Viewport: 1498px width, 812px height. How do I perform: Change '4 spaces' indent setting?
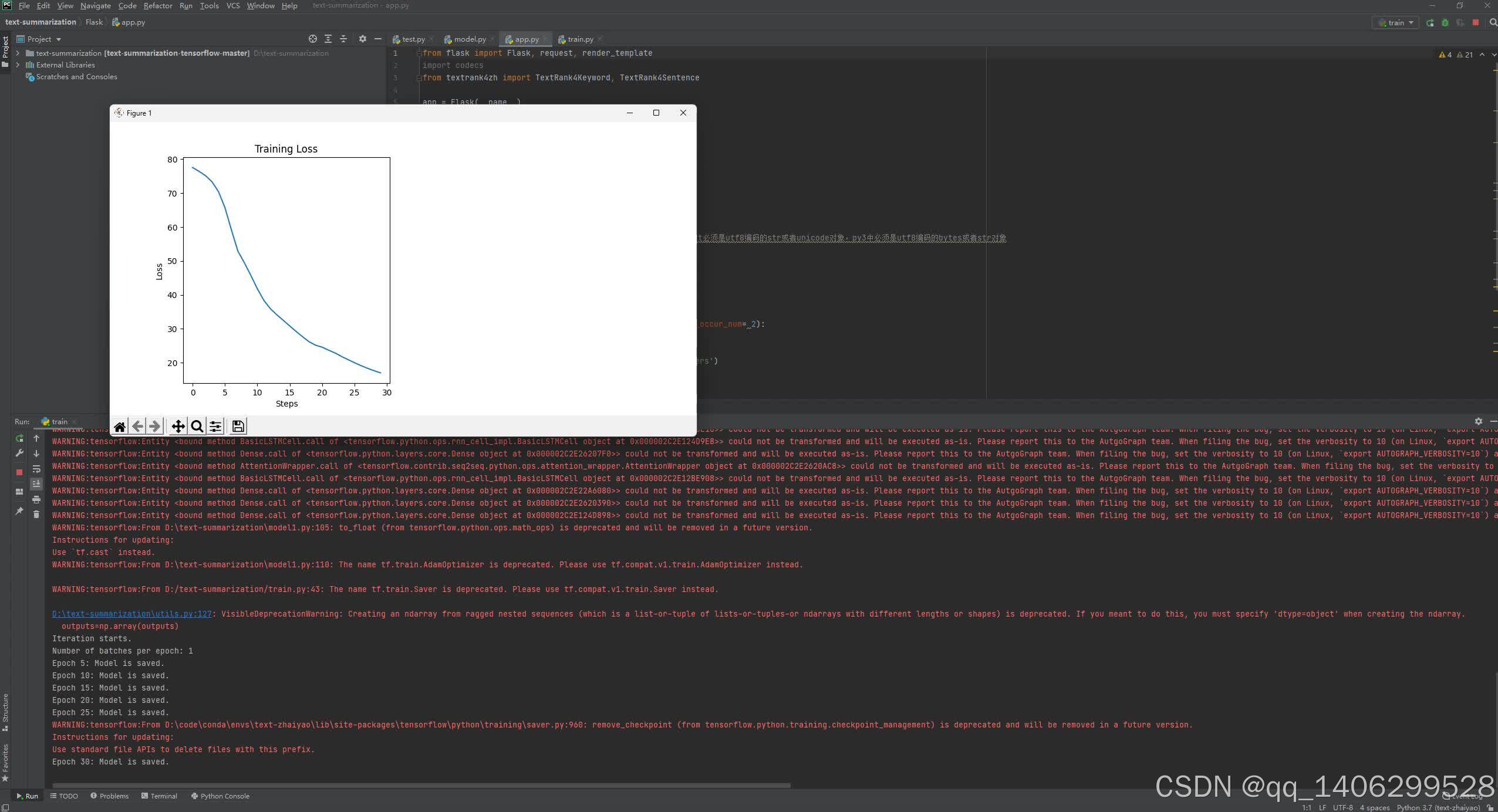1375,807
